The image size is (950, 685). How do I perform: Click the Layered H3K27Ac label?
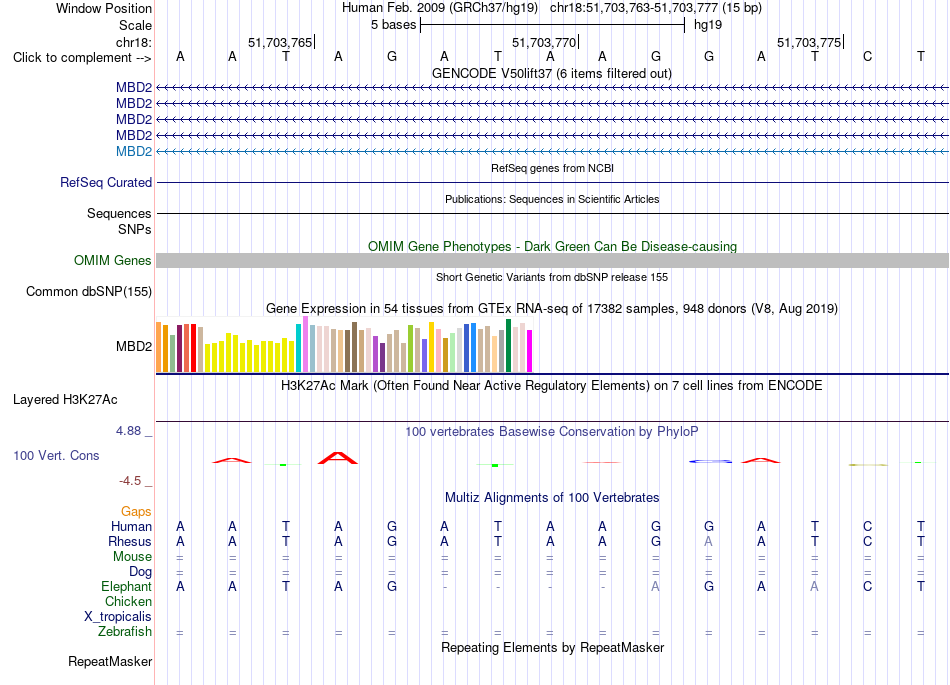pos(65,400)
